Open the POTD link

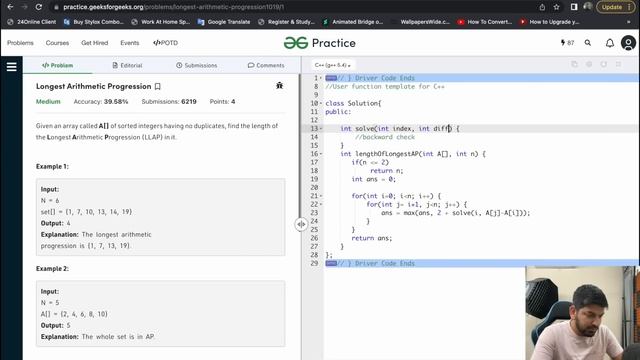pos(165,43)
